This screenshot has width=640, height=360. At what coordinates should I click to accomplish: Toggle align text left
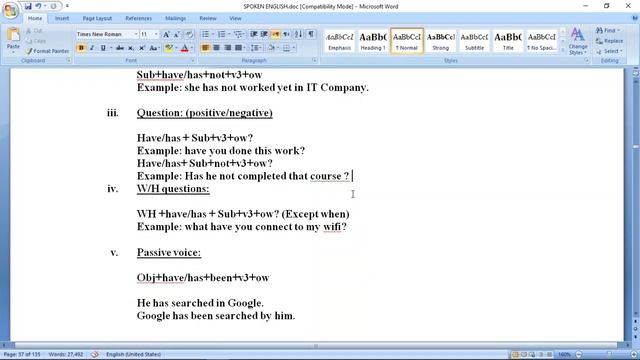coord(205,48)
